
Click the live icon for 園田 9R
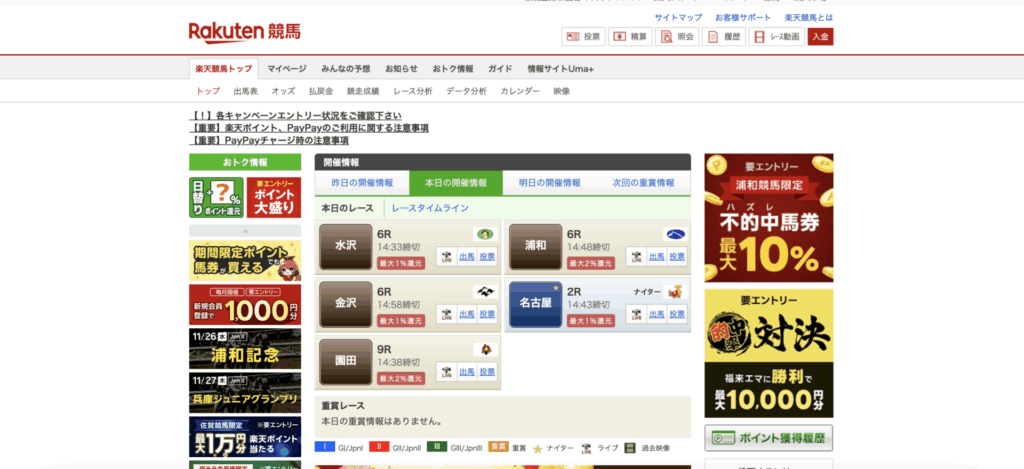445,372
